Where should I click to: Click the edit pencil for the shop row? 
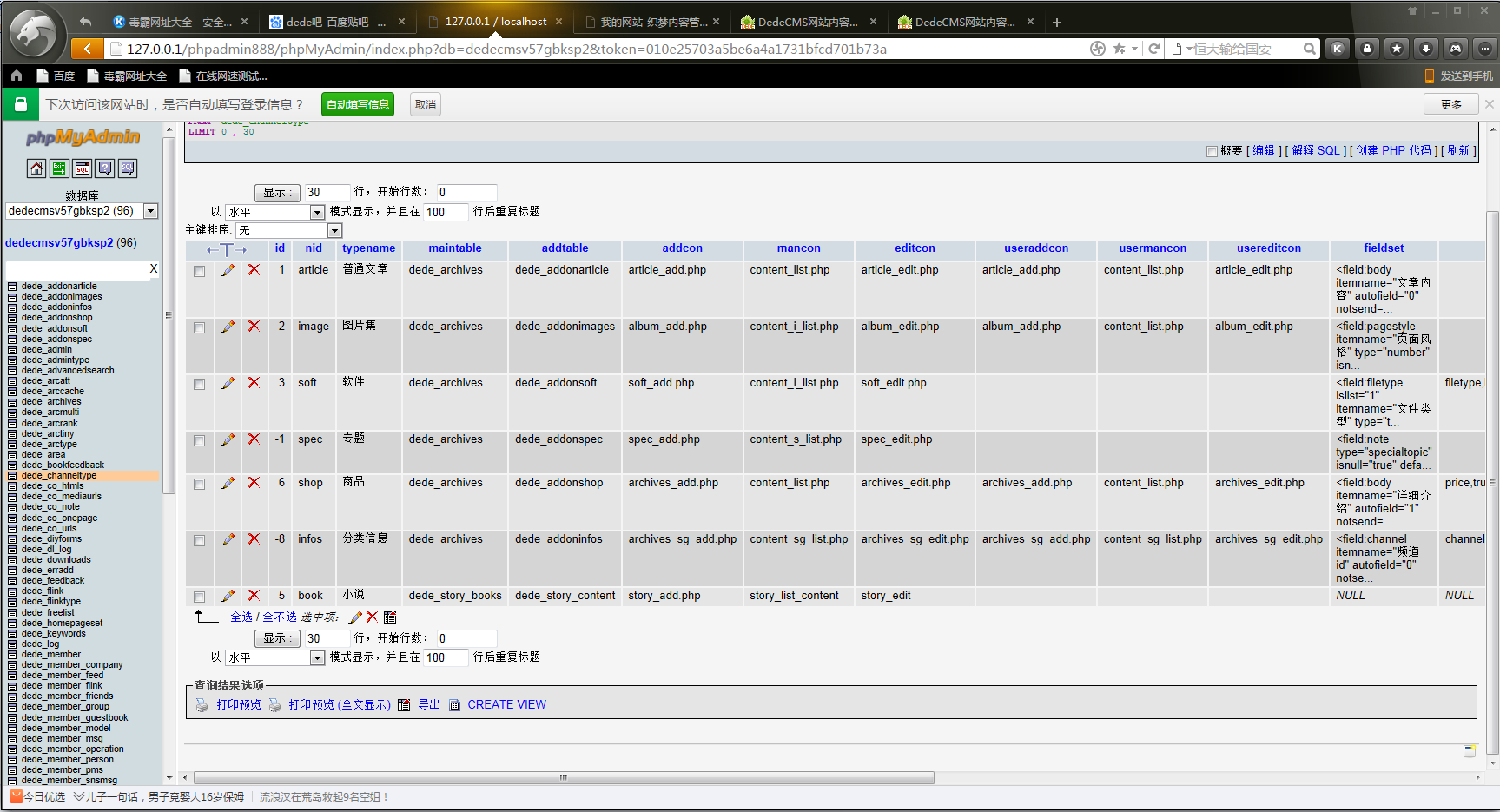228,483
